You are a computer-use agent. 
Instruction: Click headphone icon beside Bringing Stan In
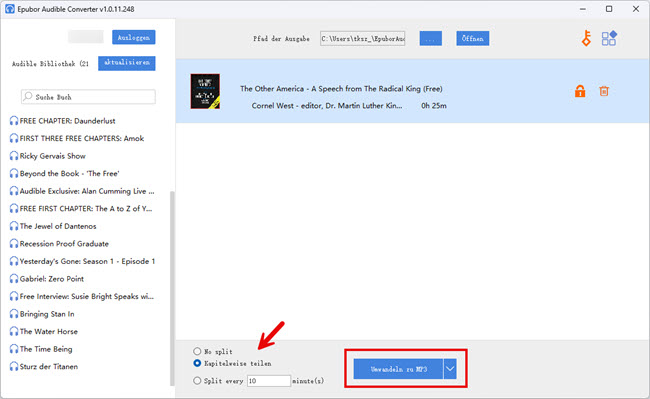[x=14, y=314]
